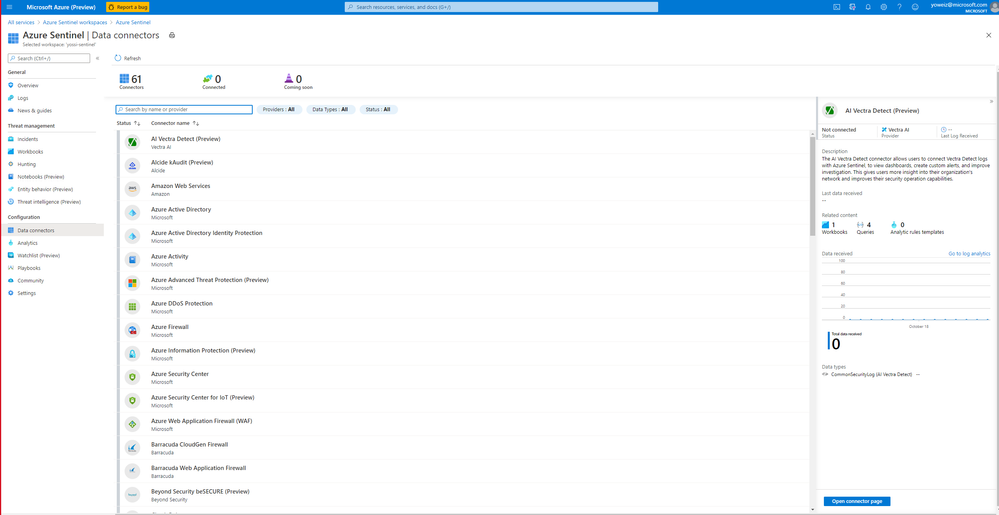Click the Azure Advanced Threat Protection Windows logo
The height and width of the screenshot is (515, 999).
(133, 283)
